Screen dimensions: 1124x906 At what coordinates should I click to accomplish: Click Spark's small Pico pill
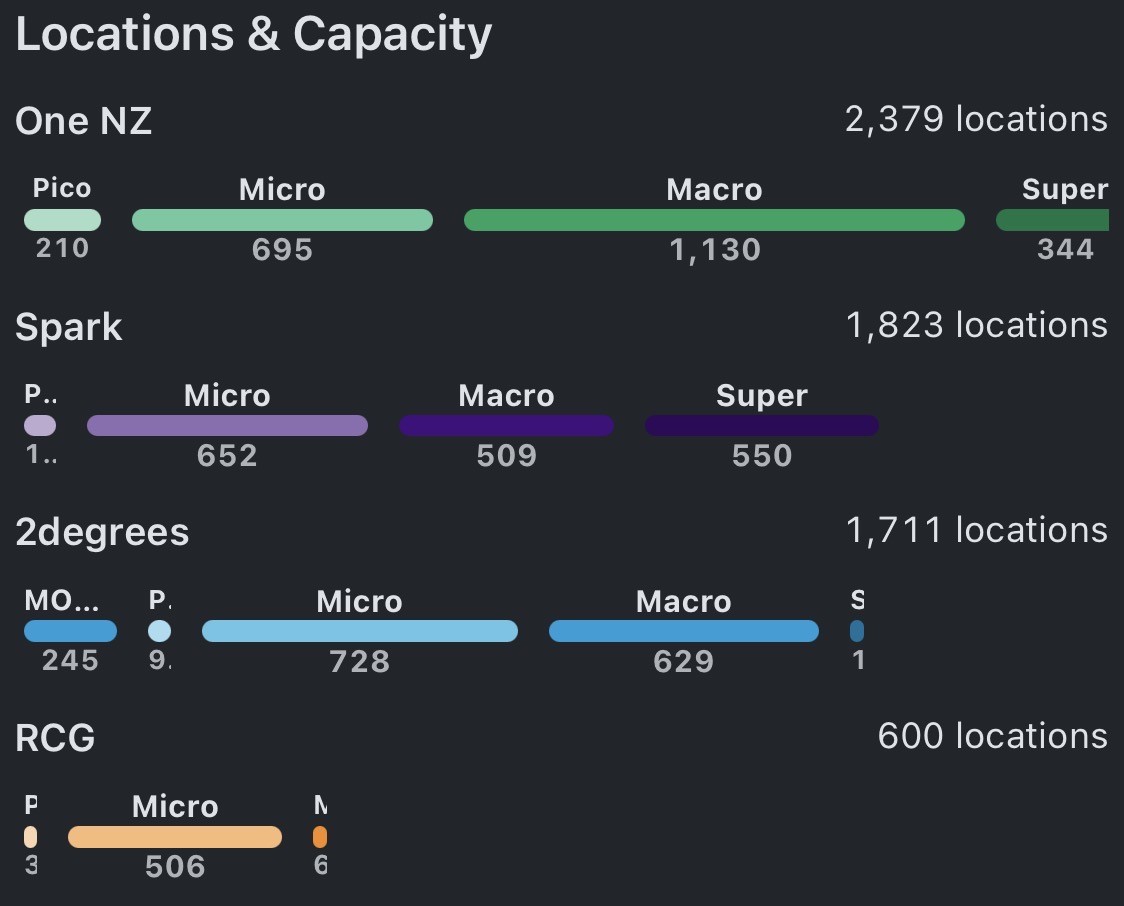[40, 426]
